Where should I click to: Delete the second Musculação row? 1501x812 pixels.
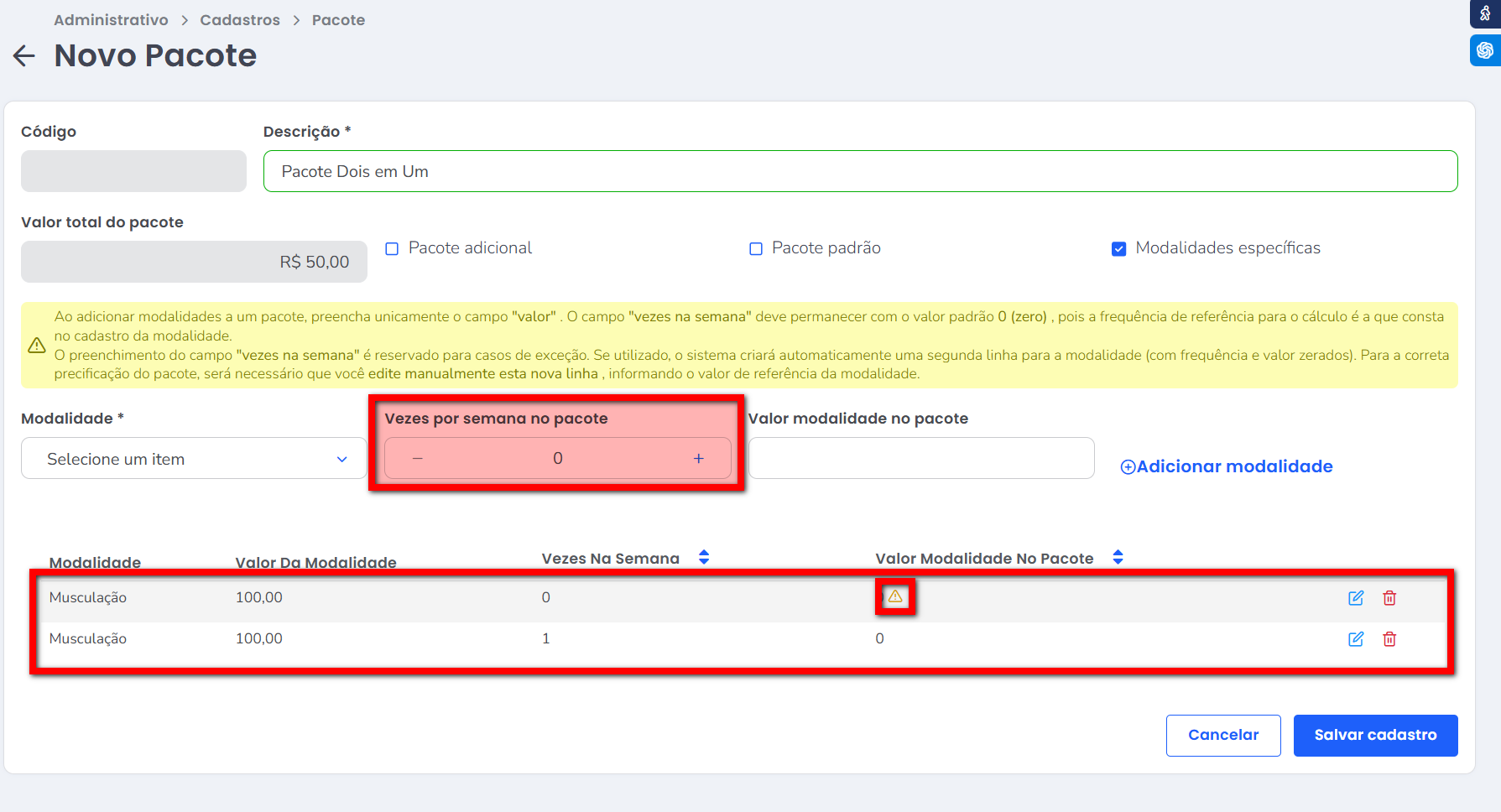point(1389,639)
